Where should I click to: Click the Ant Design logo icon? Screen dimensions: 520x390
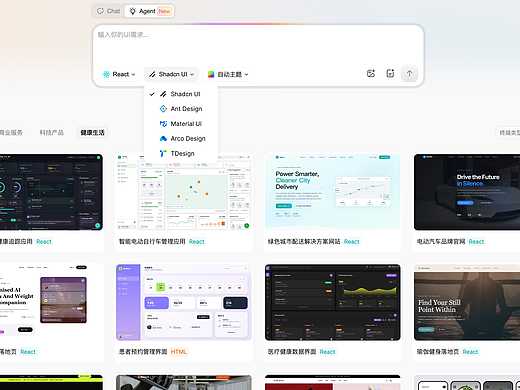pyautogui.click(x=163, y=109)
